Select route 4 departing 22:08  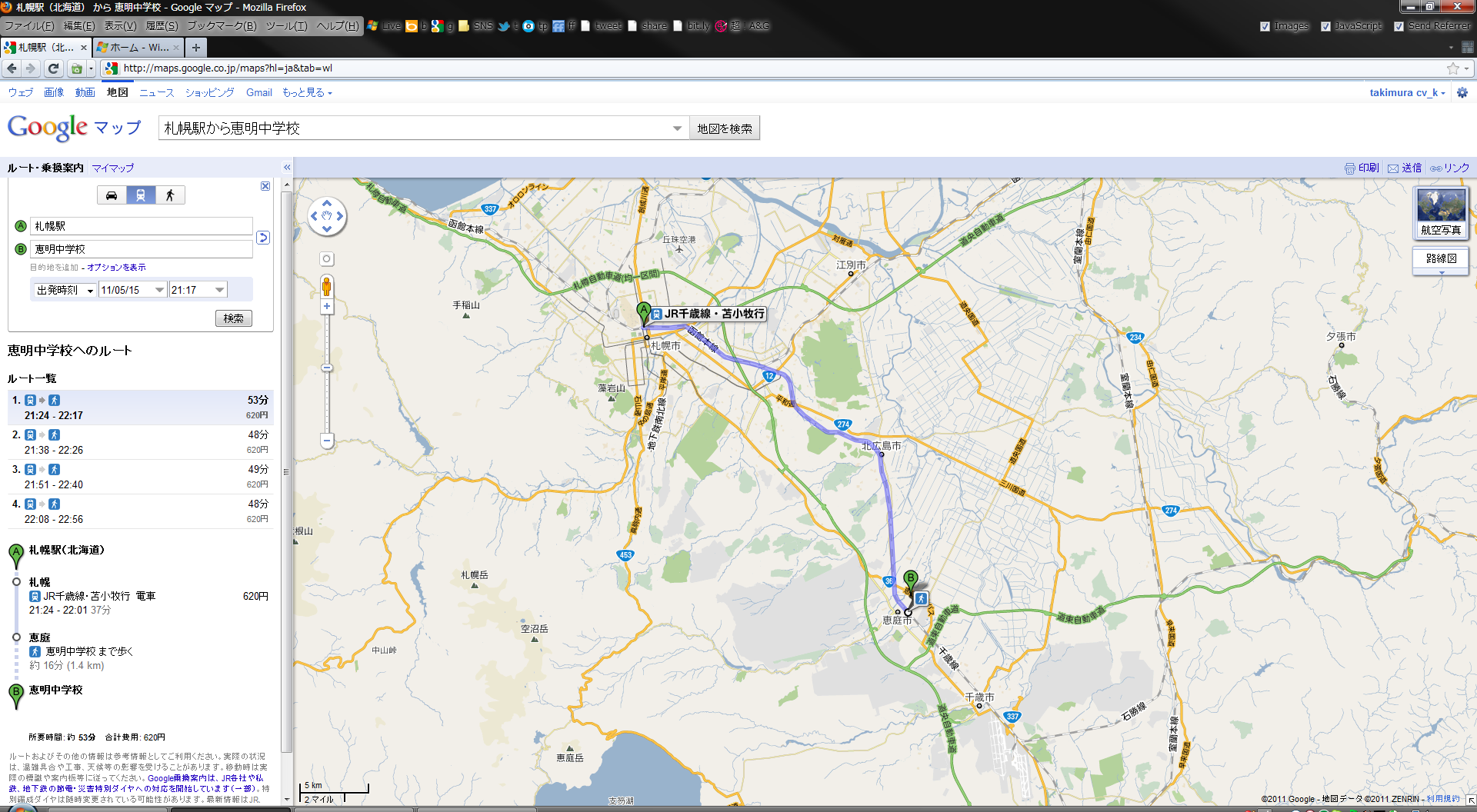[x=140, y=511]
